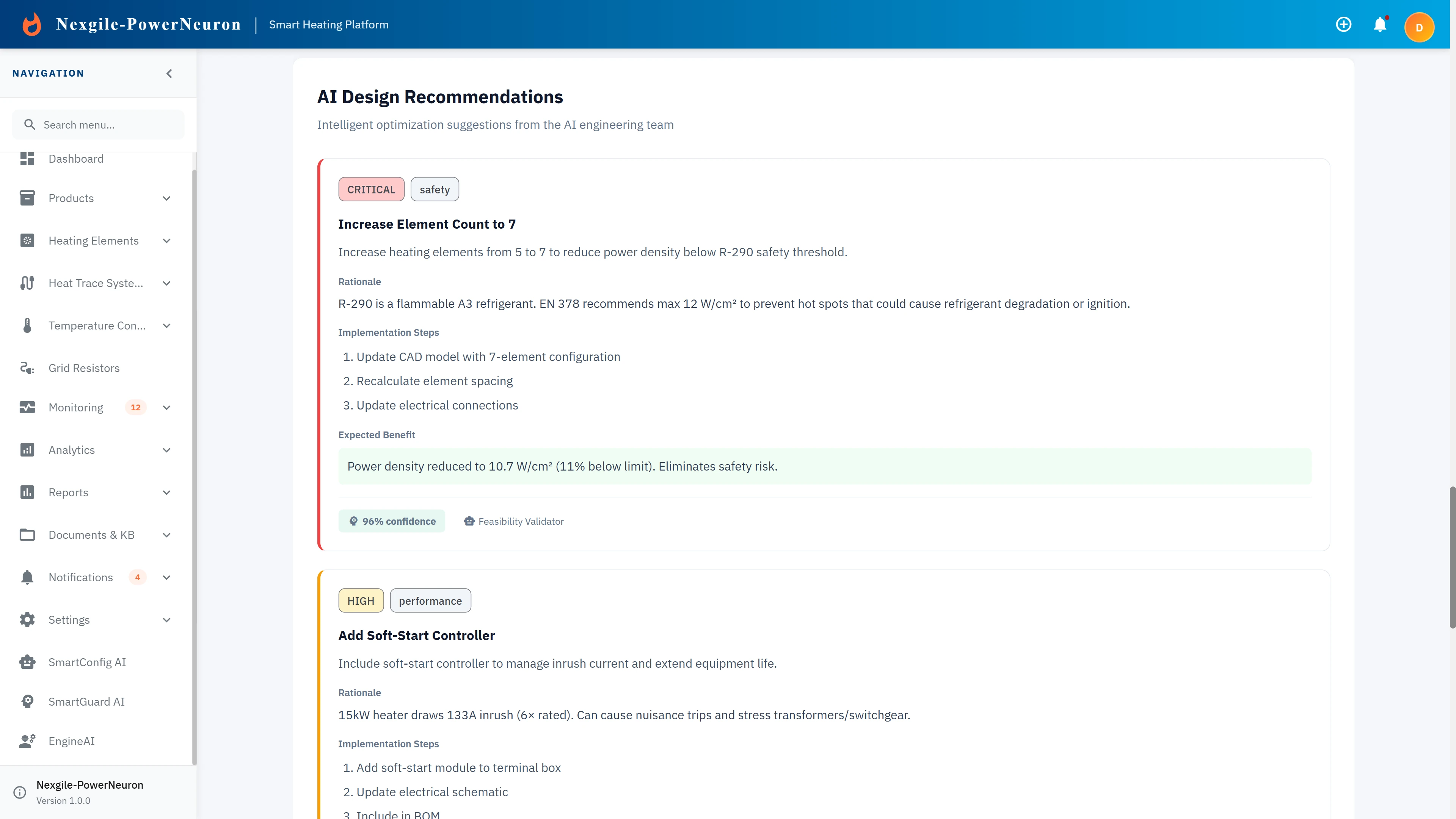Open SmartConfig AI from the navigation
This screenshot has height=819, width=1456.
(x=87, y=662)
